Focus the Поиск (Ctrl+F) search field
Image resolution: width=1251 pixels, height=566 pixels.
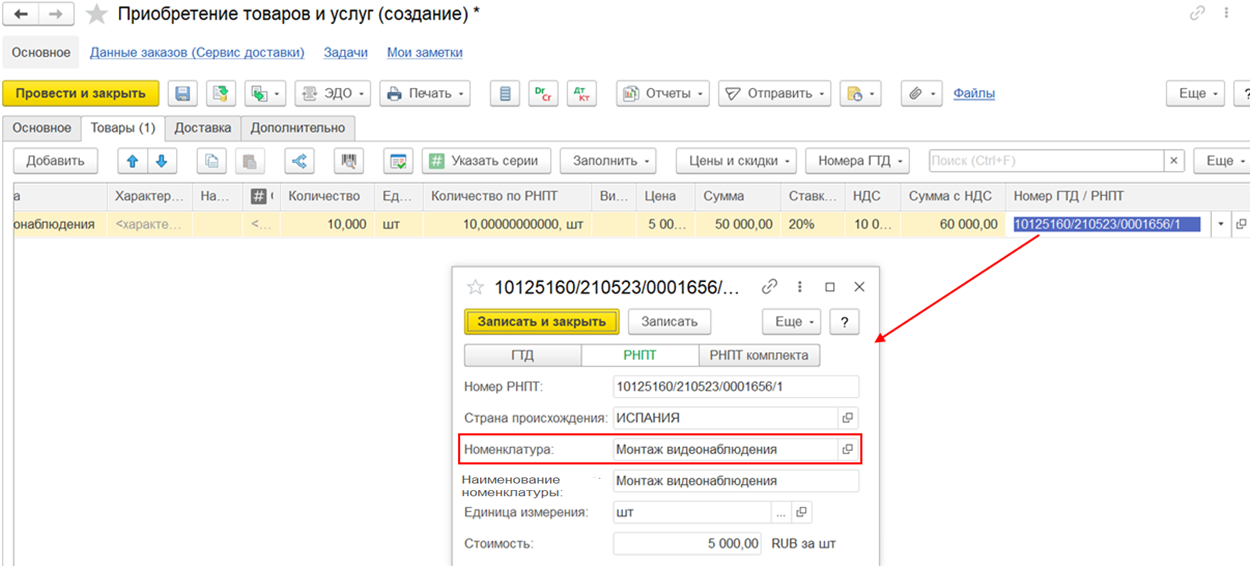coord(1046,161)
